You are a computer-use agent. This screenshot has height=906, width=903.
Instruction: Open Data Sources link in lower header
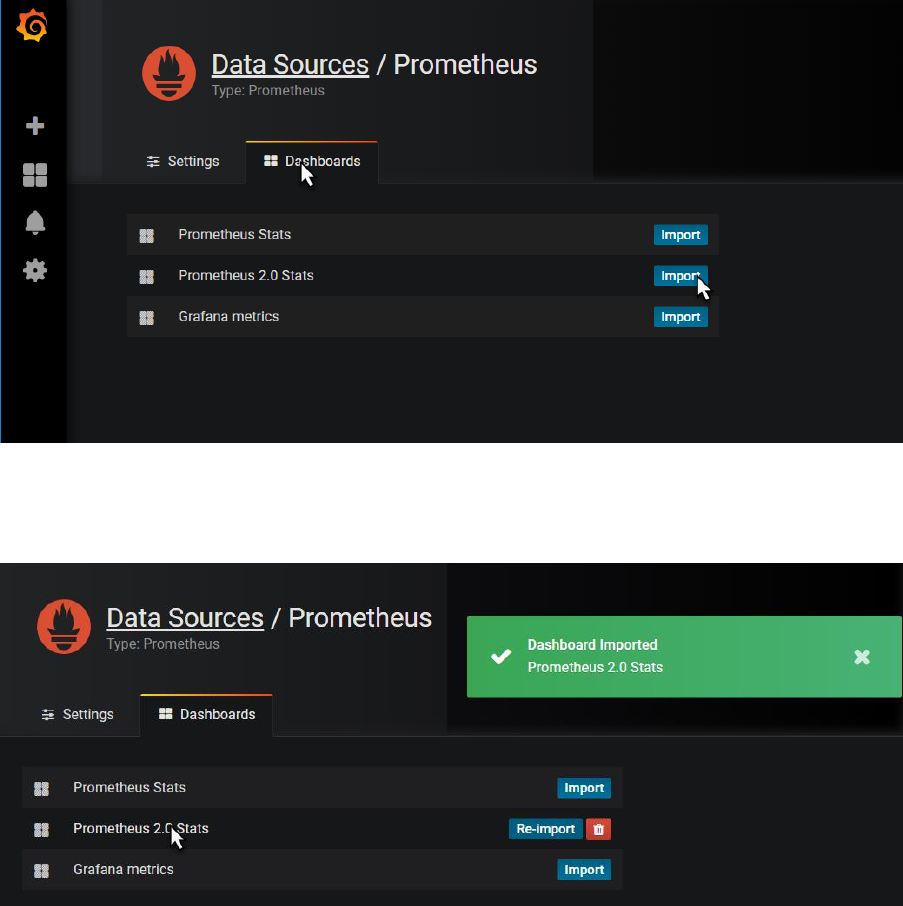pyautogui.click(x=185, y=618)
